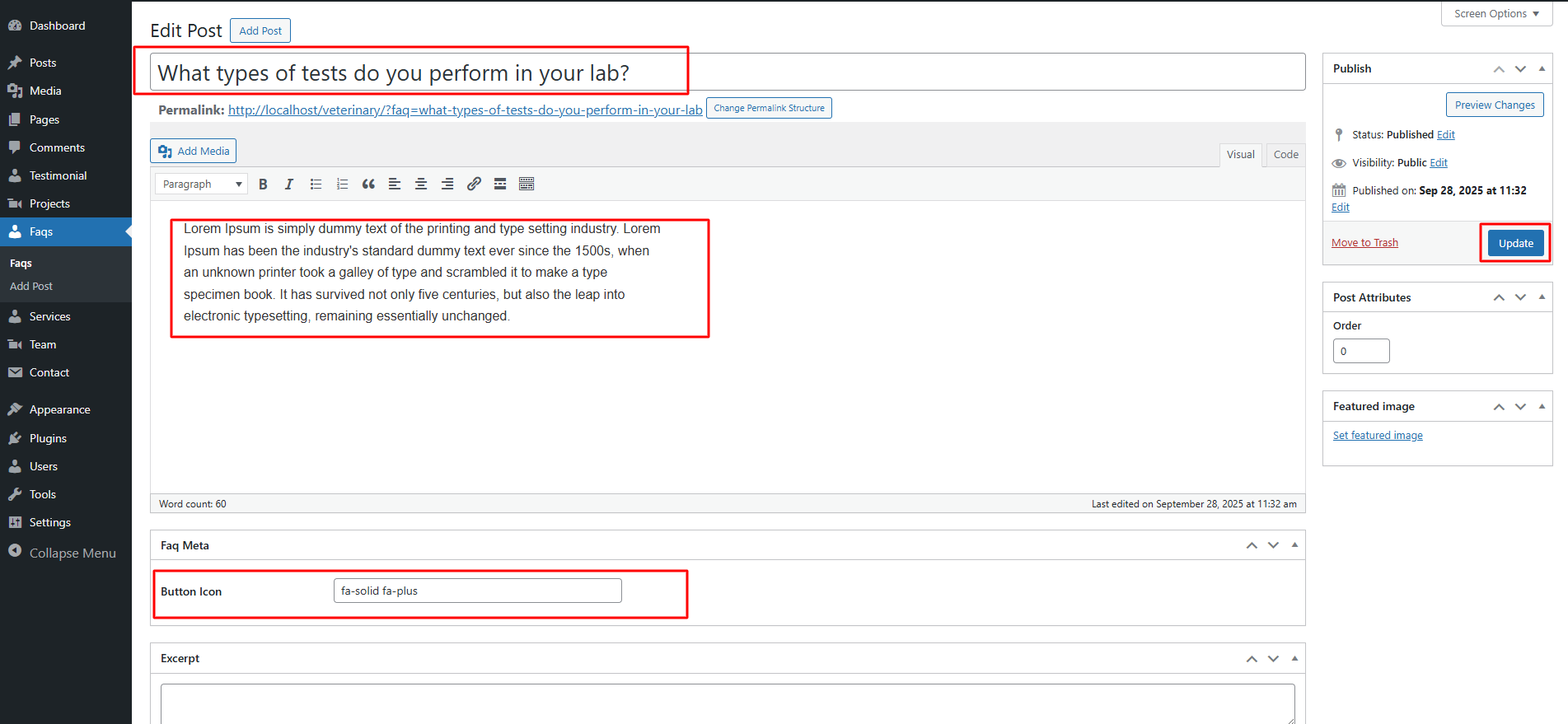Toggle Faq Meta panel collapse
The height and width of the screenshot is (724, 1568).
coord(1294,545)
